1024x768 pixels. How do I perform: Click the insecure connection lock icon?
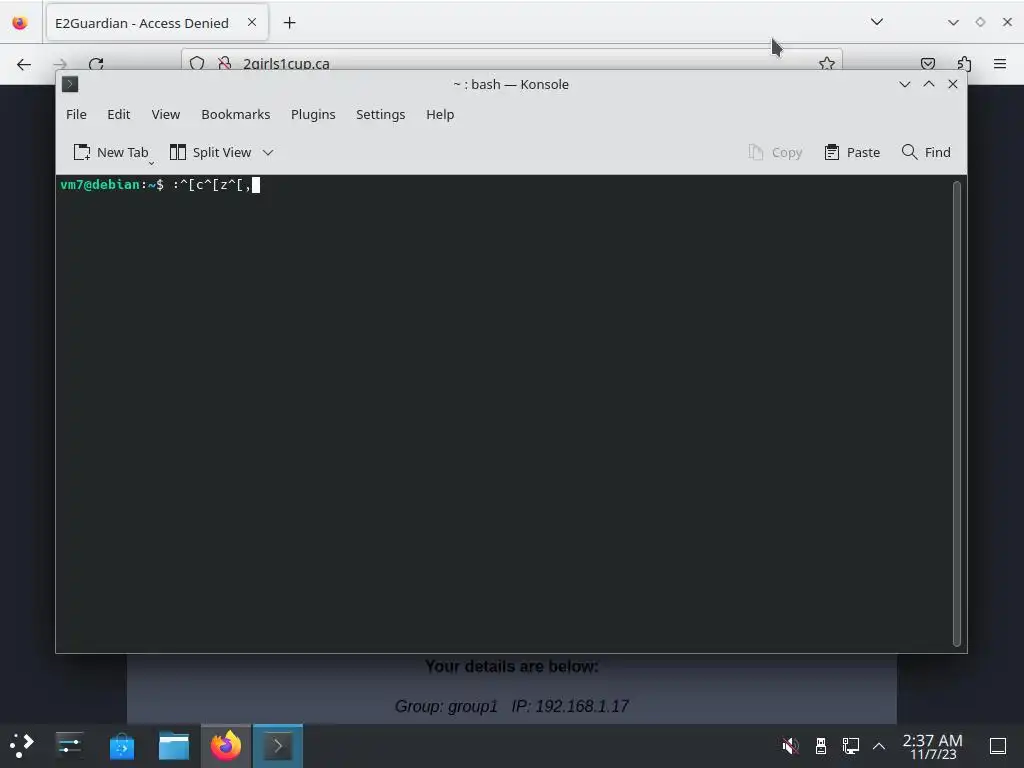click(224, 63)
